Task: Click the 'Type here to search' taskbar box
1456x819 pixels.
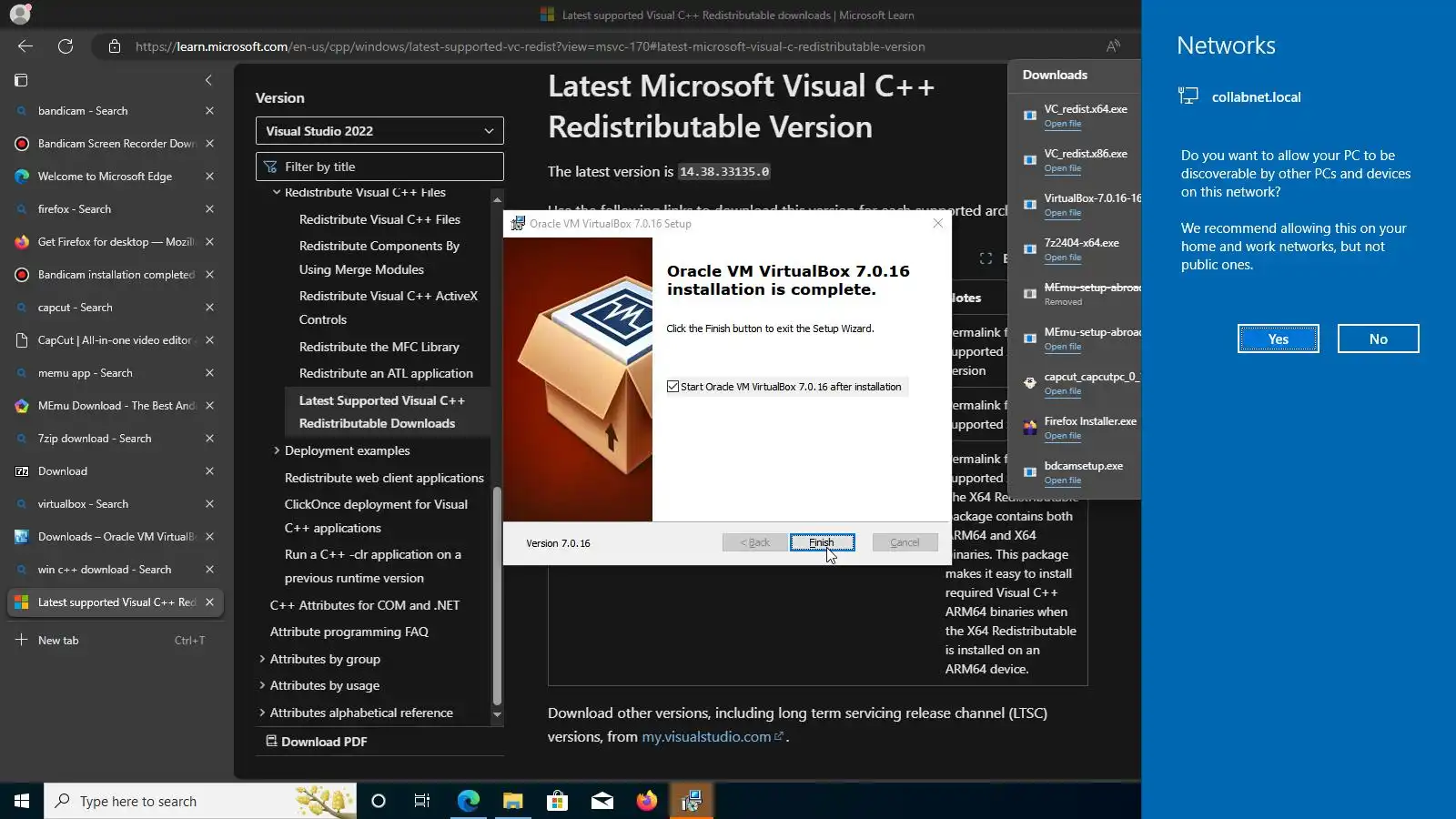Action: point(200,801)
